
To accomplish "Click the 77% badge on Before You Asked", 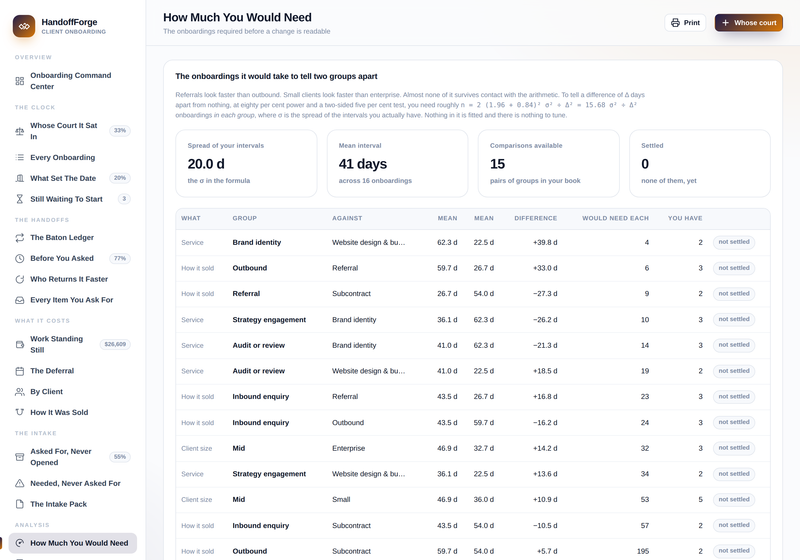I will point(120,259).
